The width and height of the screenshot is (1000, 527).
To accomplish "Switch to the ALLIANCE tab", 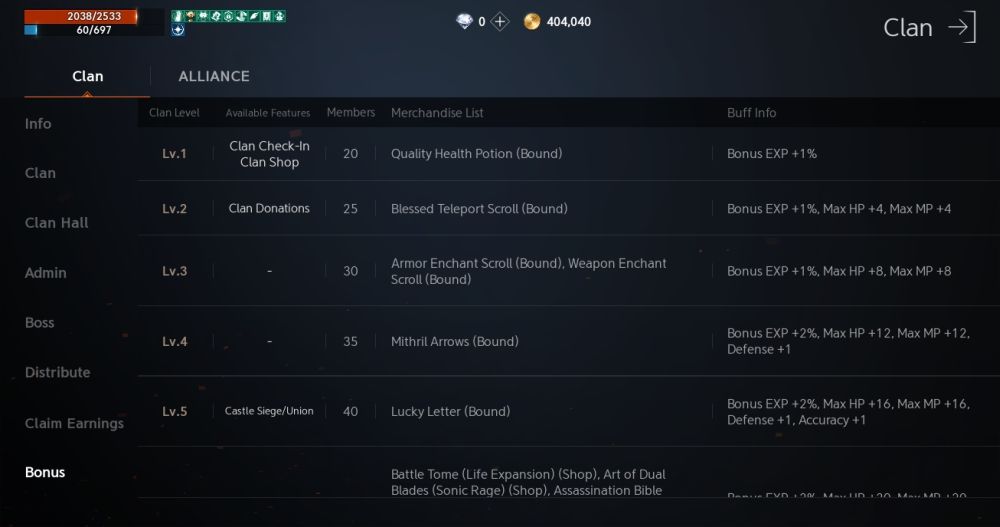I will click(214, 76).
